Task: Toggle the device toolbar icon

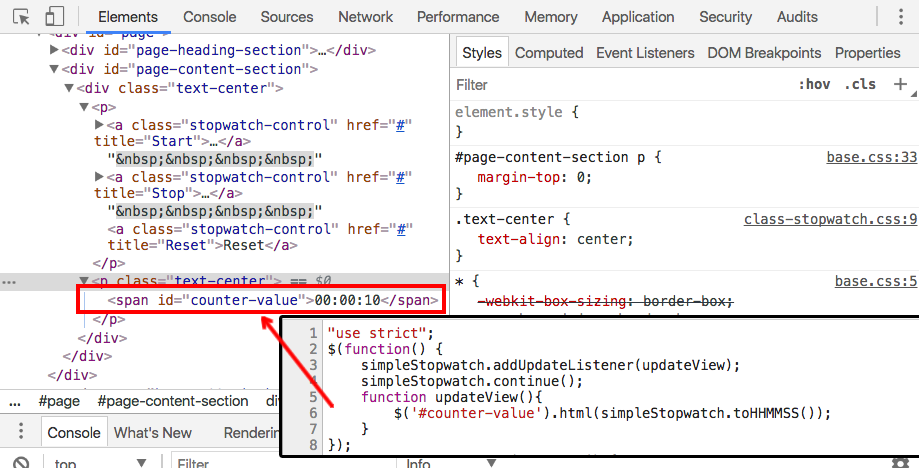Action: [54, 17]
